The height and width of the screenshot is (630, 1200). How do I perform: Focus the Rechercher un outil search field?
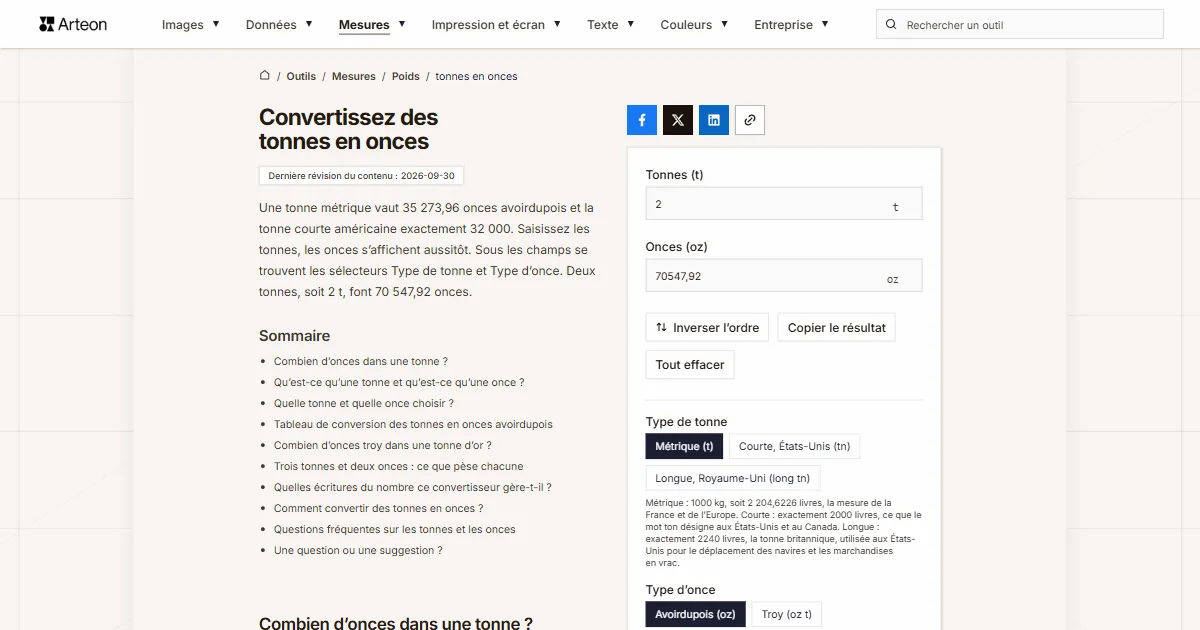pos(1020,24)
